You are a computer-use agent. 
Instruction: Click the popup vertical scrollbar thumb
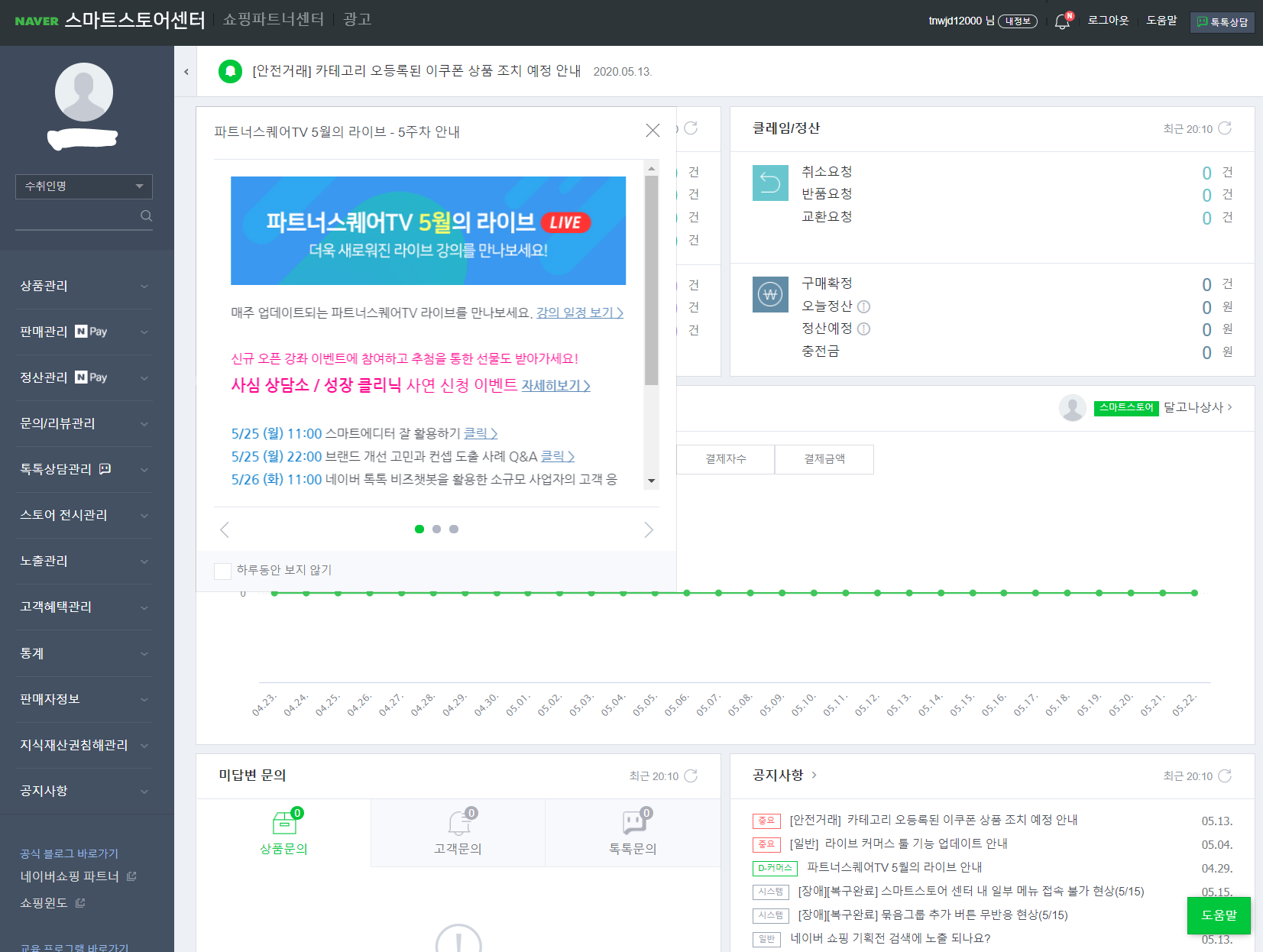click(651, 280)
